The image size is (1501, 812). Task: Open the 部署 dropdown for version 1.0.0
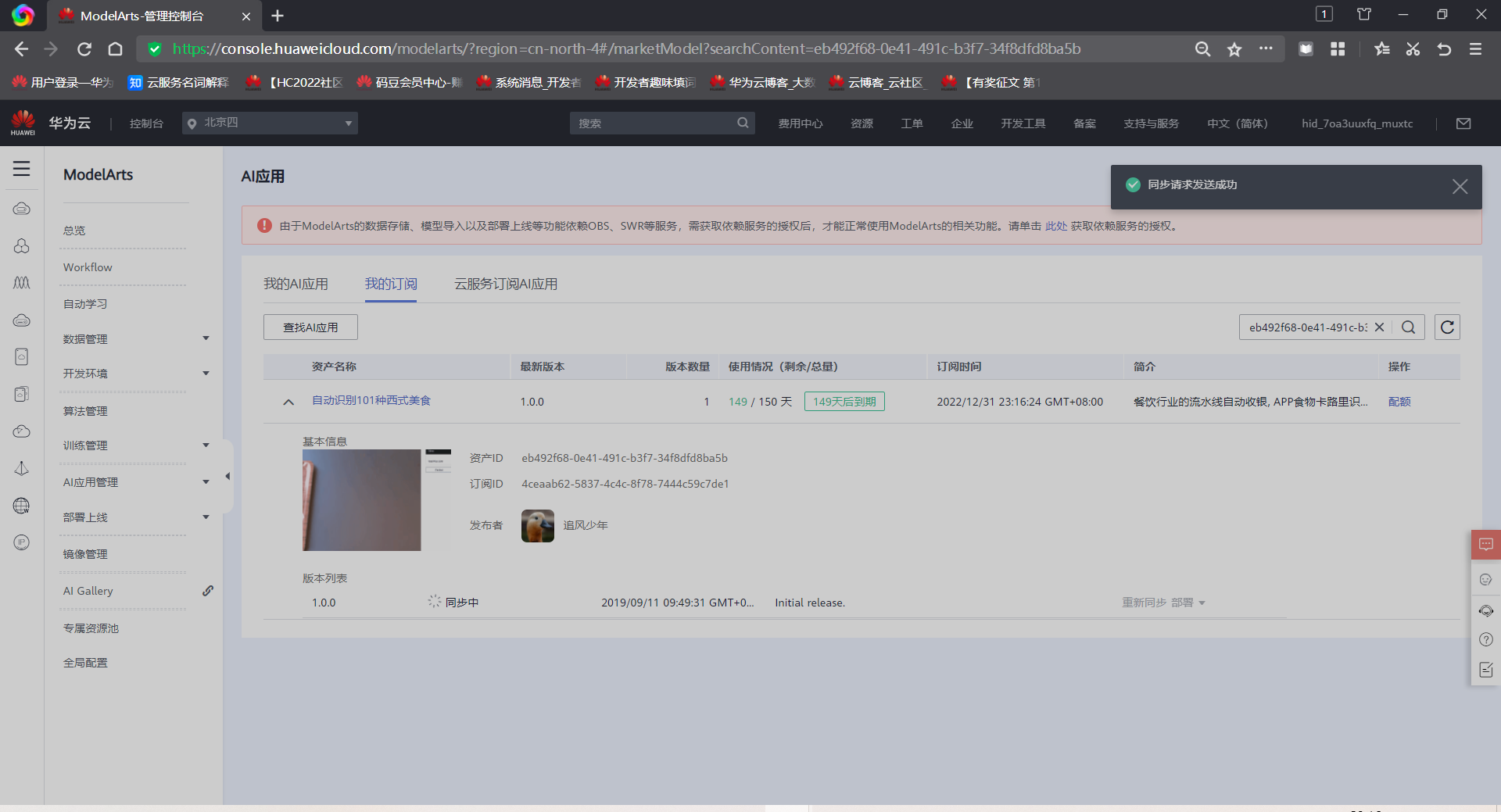[x=1188, y=603]
